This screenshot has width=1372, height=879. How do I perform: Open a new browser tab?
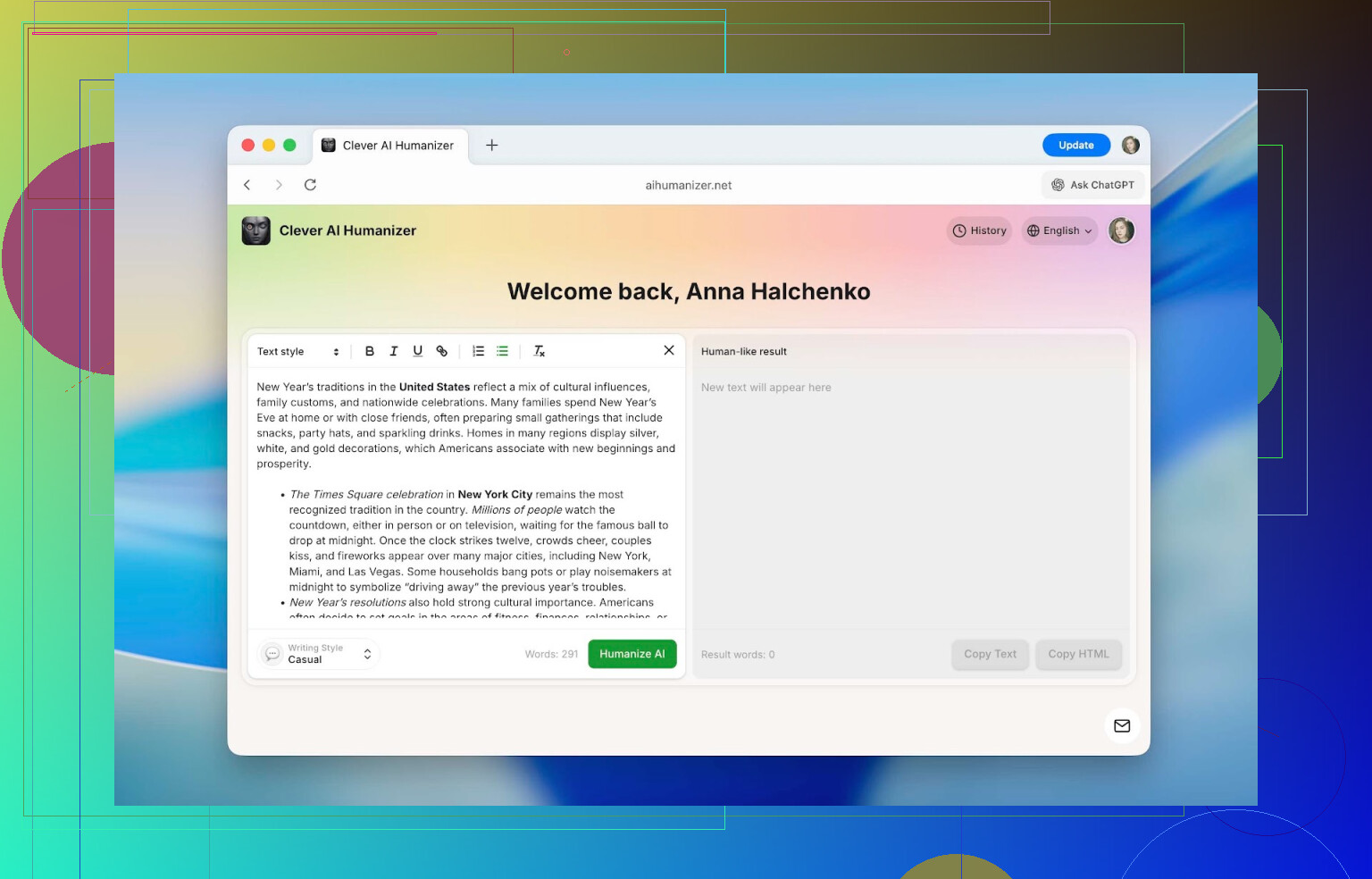coord(492,146)
